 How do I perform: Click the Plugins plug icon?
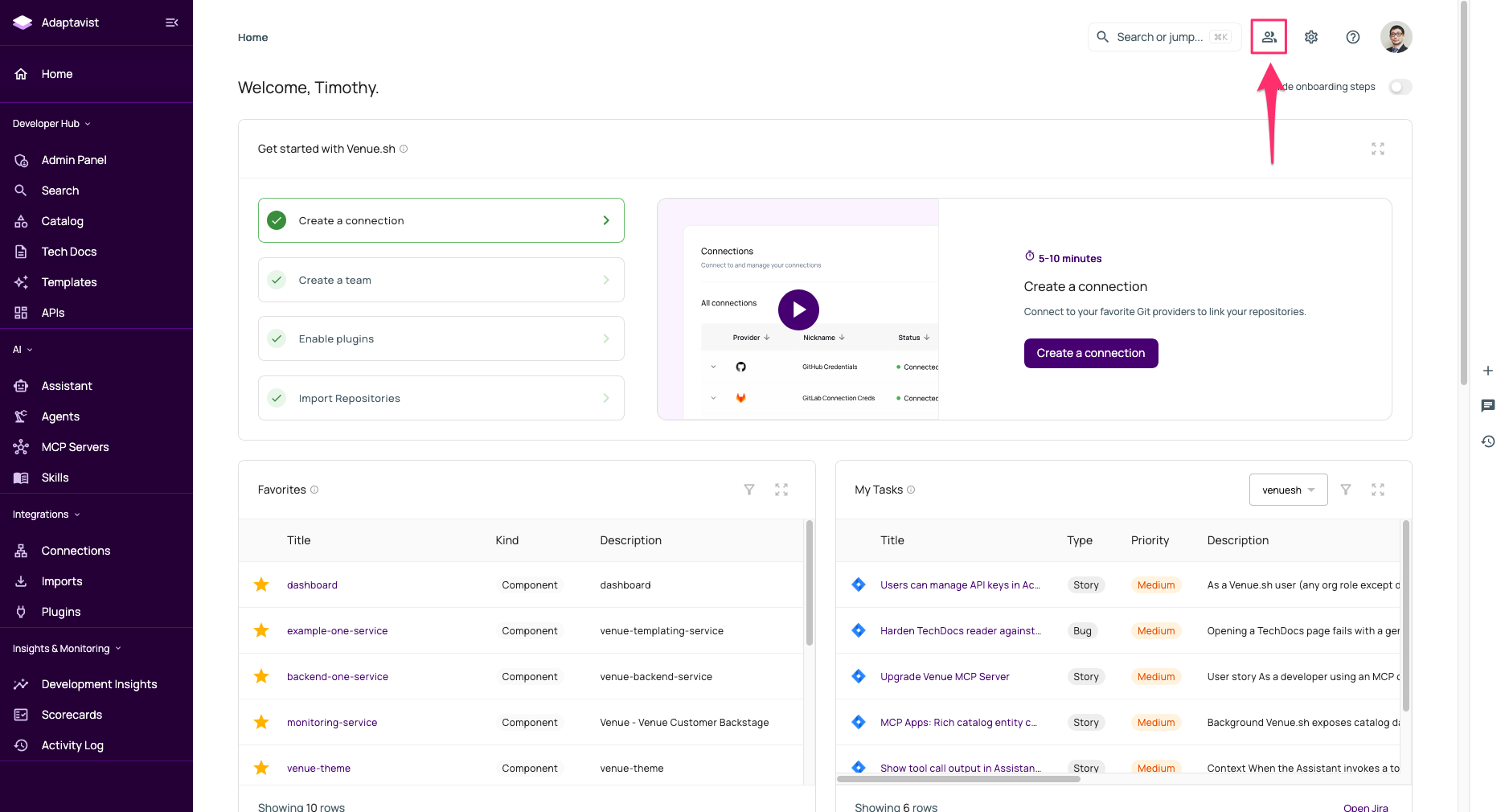(x=21, y=612)
